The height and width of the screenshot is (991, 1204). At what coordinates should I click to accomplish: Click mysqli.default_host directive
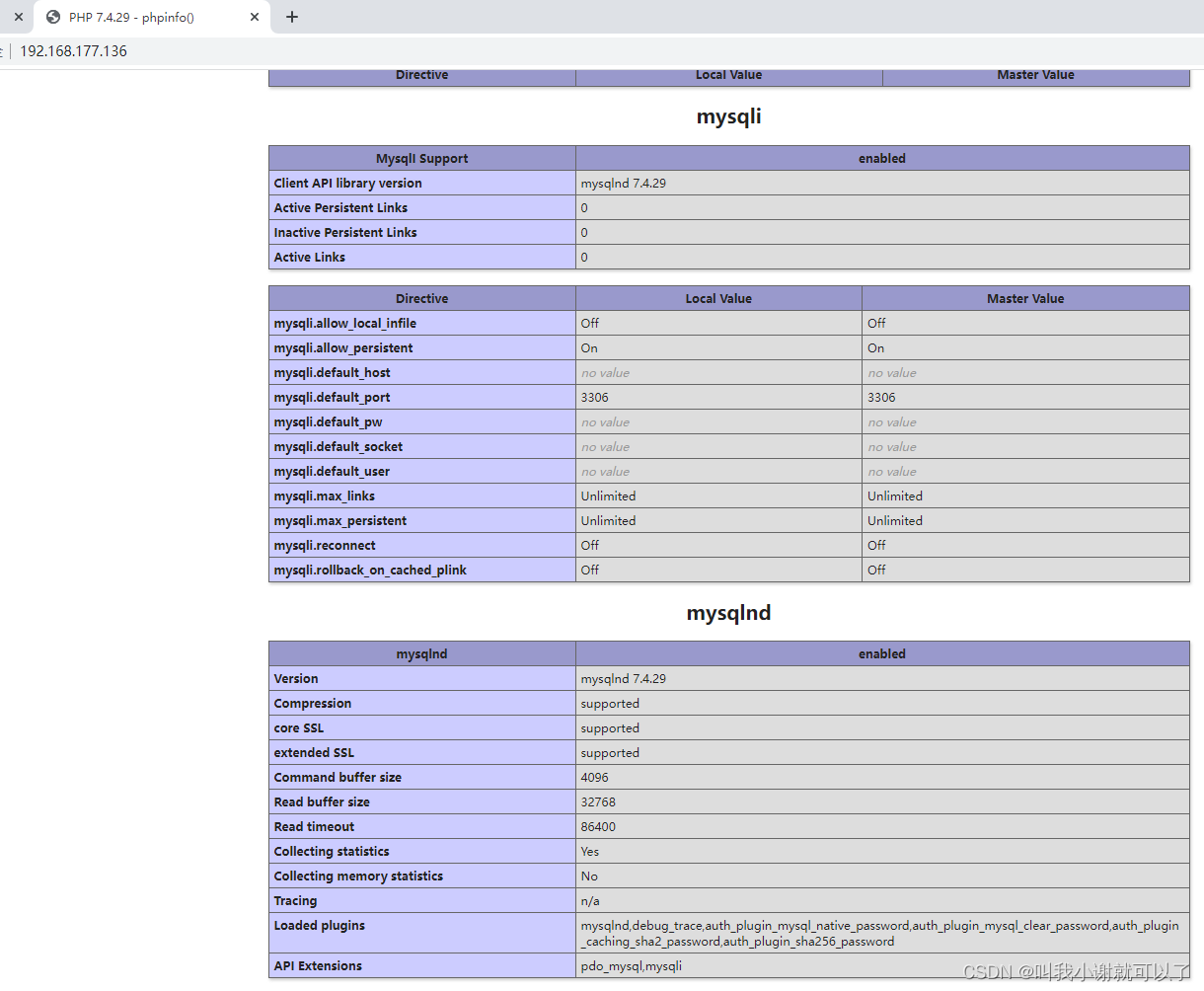pos(333,373)
